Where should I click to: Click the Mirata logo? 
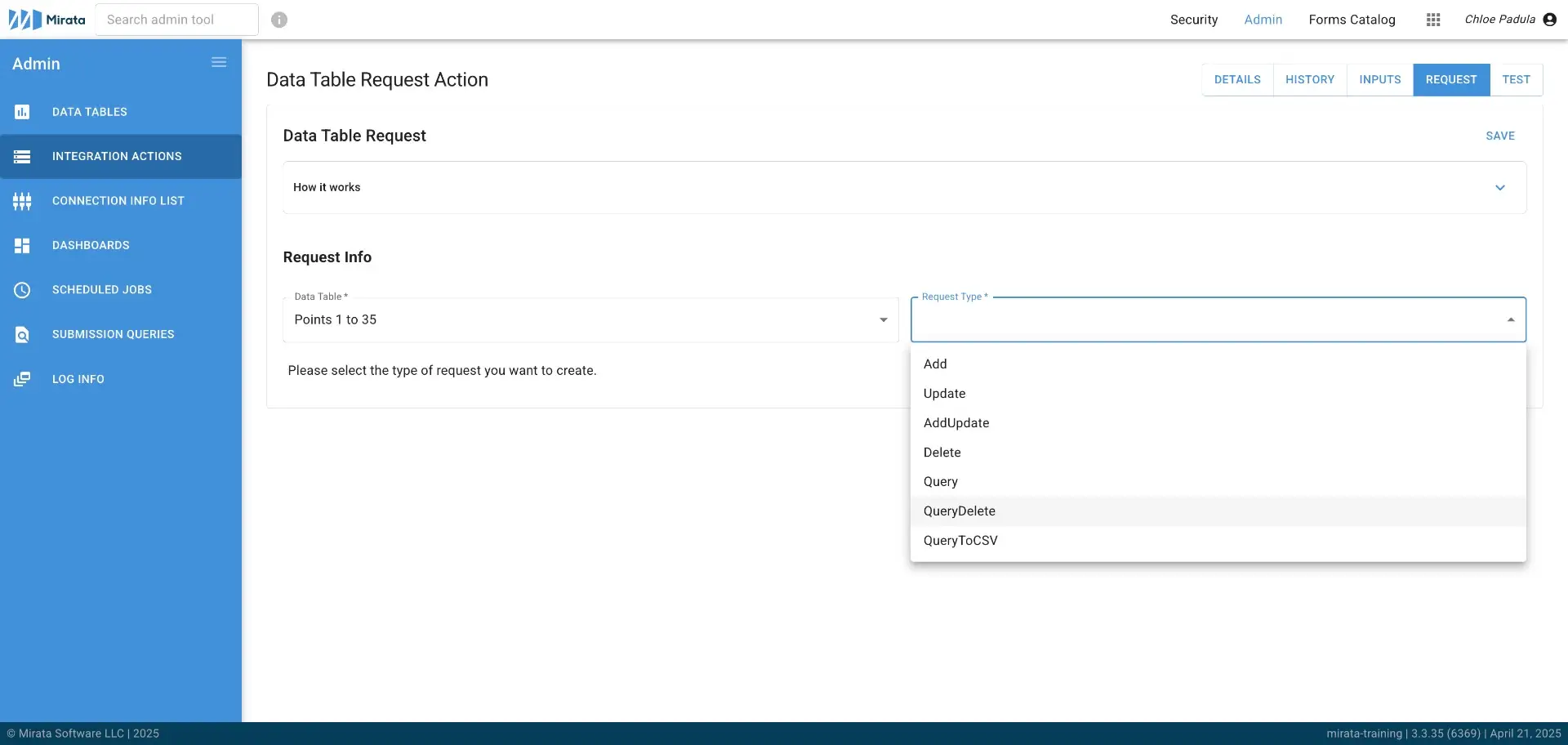(x=45, y=19)
